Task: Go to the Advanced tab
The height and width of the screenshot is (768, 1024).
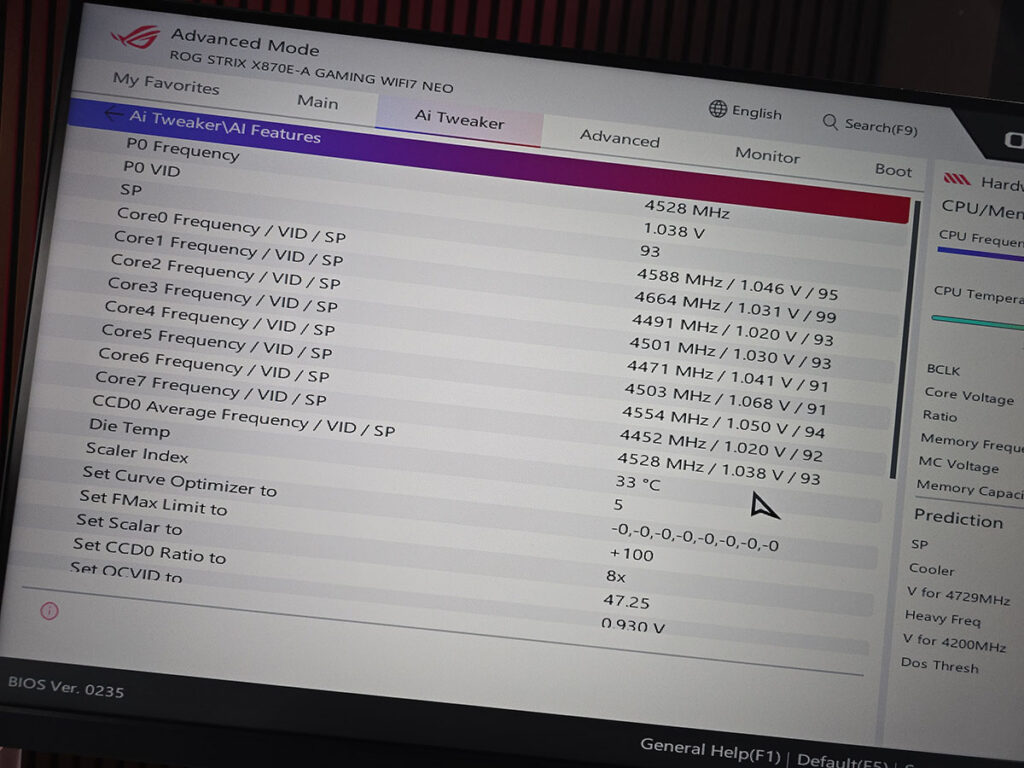Action: tap(619, 139)
